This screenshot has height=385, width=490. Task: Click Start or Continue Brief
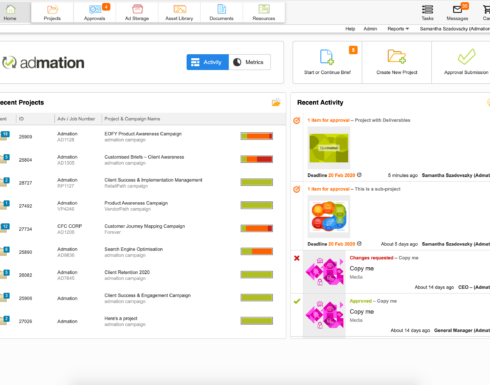327,62
